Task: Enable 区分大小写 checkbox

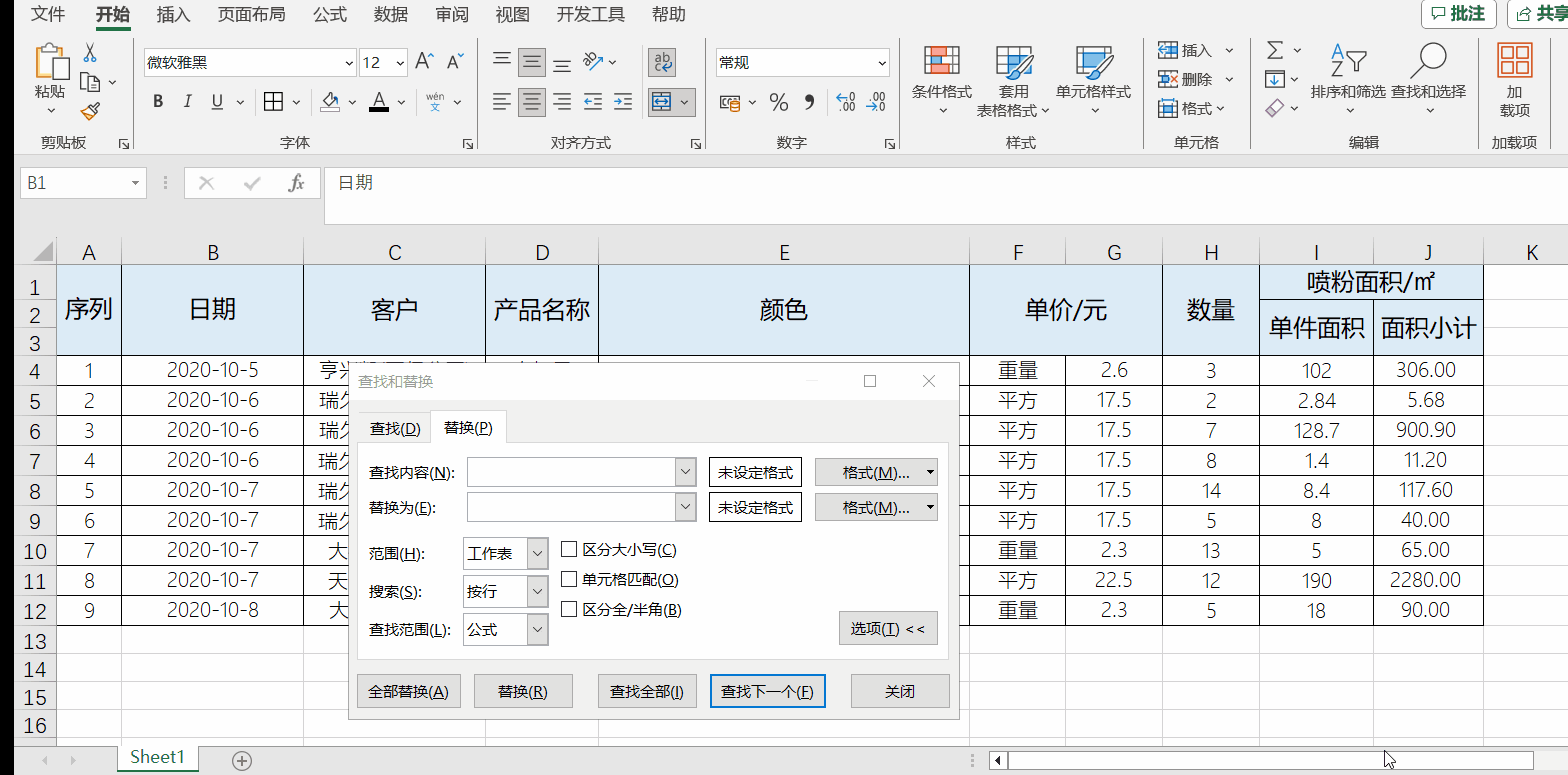Action: coord(569,550)
